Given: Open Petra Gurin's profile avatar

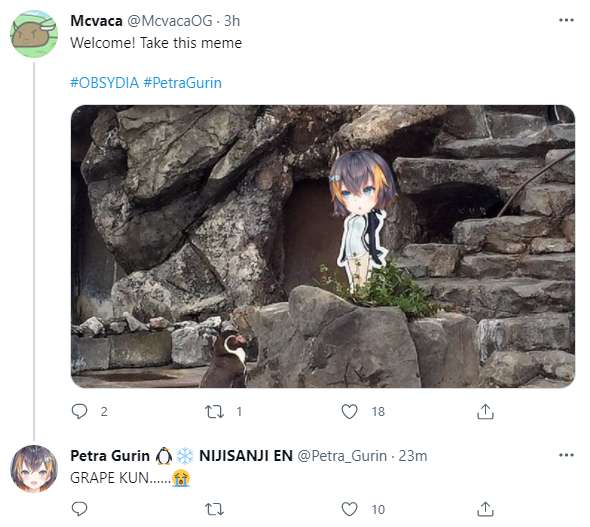Looking at the screenshot, I should (34, 469).
